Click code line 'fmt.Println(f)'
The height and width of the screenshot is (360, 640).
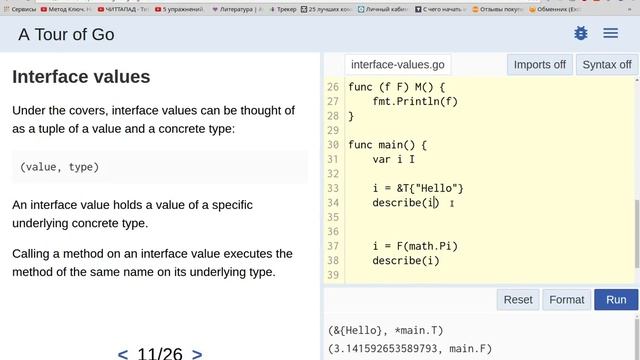415,101
